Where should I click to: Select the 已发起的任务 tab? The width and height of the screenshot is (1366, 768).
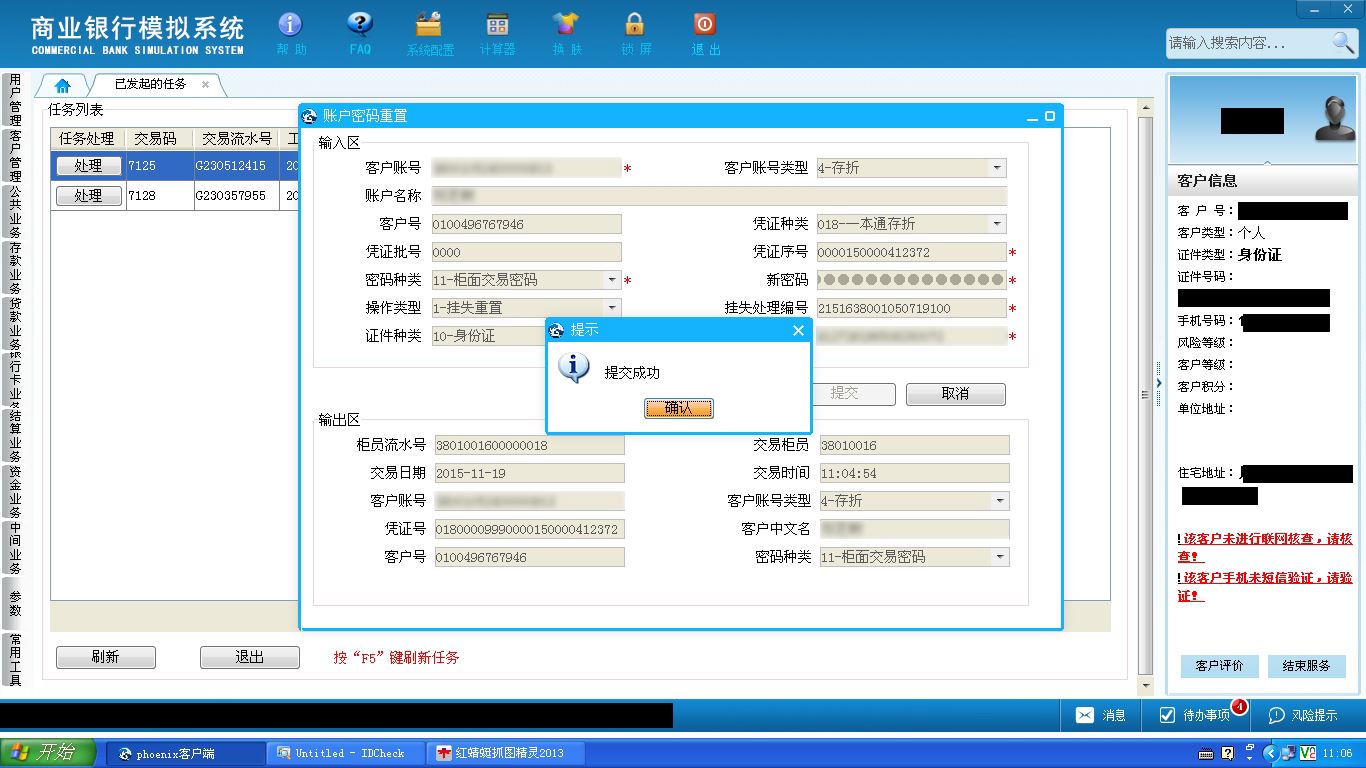(x=150, y=85)
